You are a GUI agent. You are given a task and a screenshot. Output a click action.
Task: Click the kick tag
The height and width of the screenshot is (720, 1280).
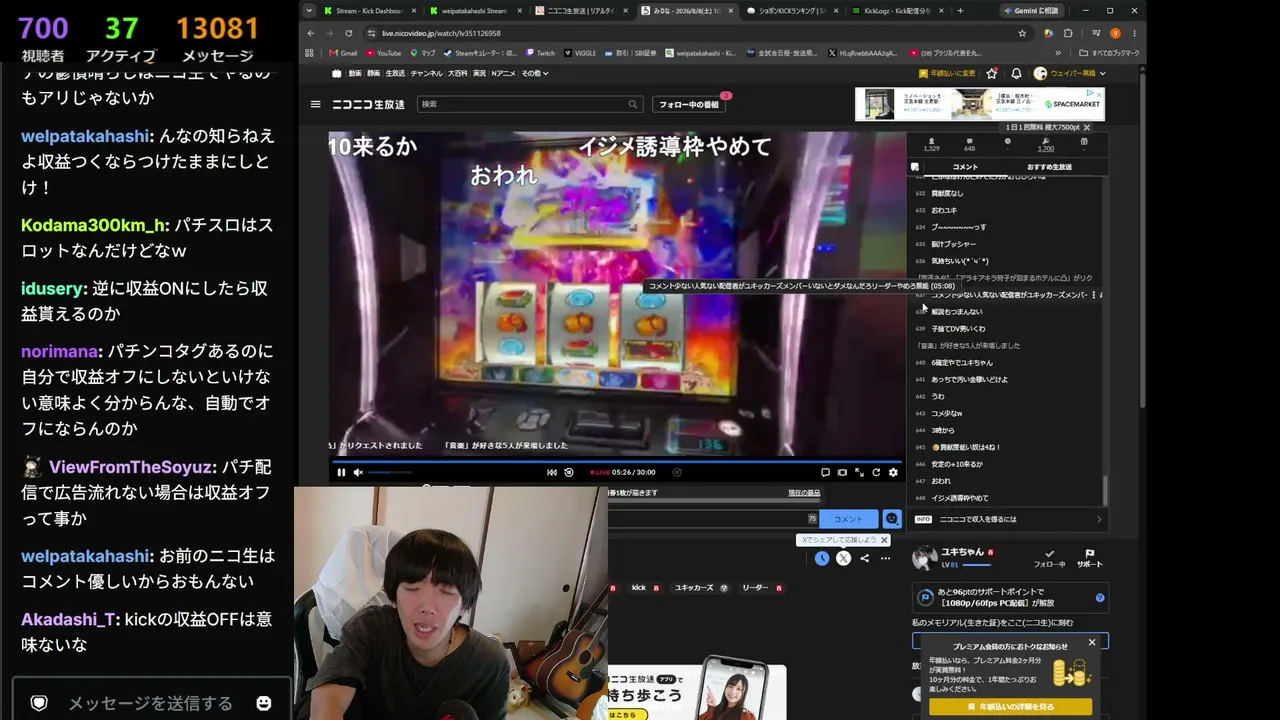click(x=639, y=588)
